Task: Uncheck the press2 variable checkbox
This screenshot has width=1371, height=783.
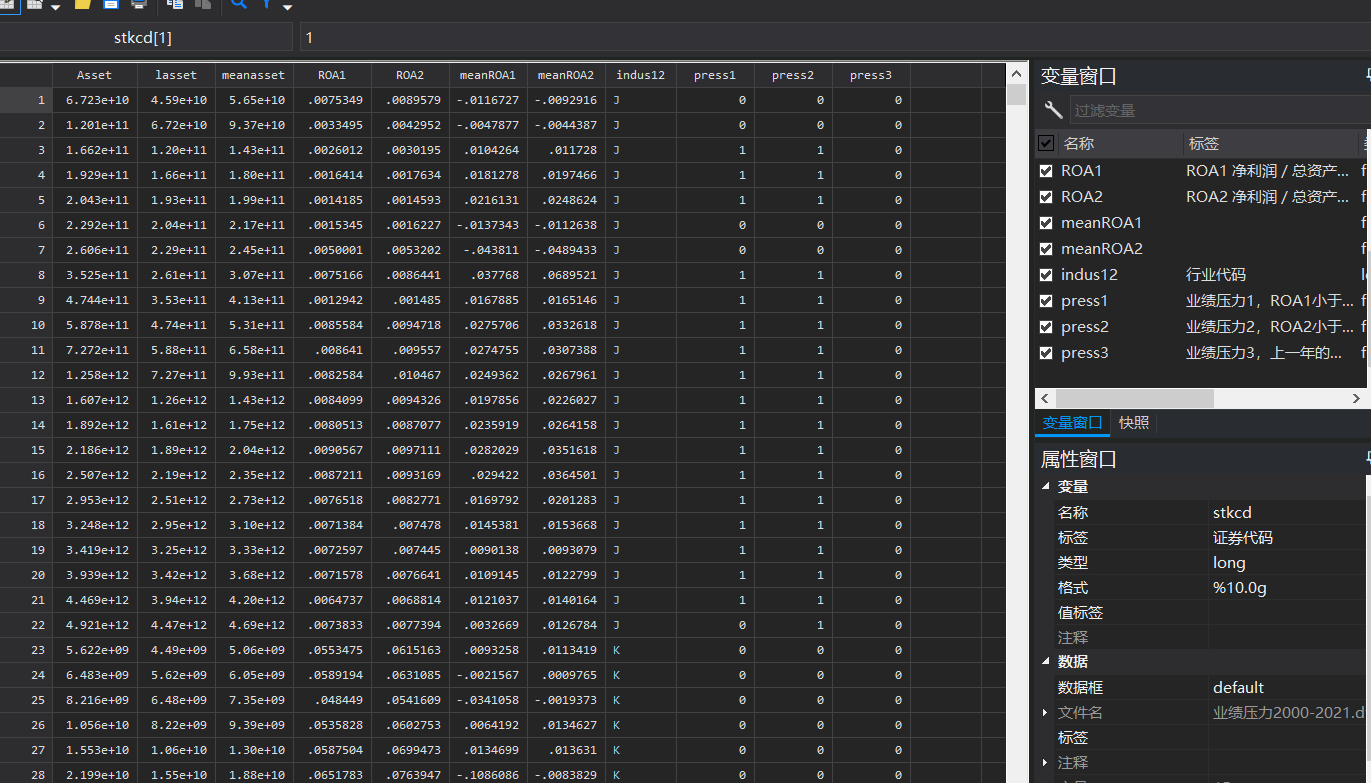Action: 1046,327
